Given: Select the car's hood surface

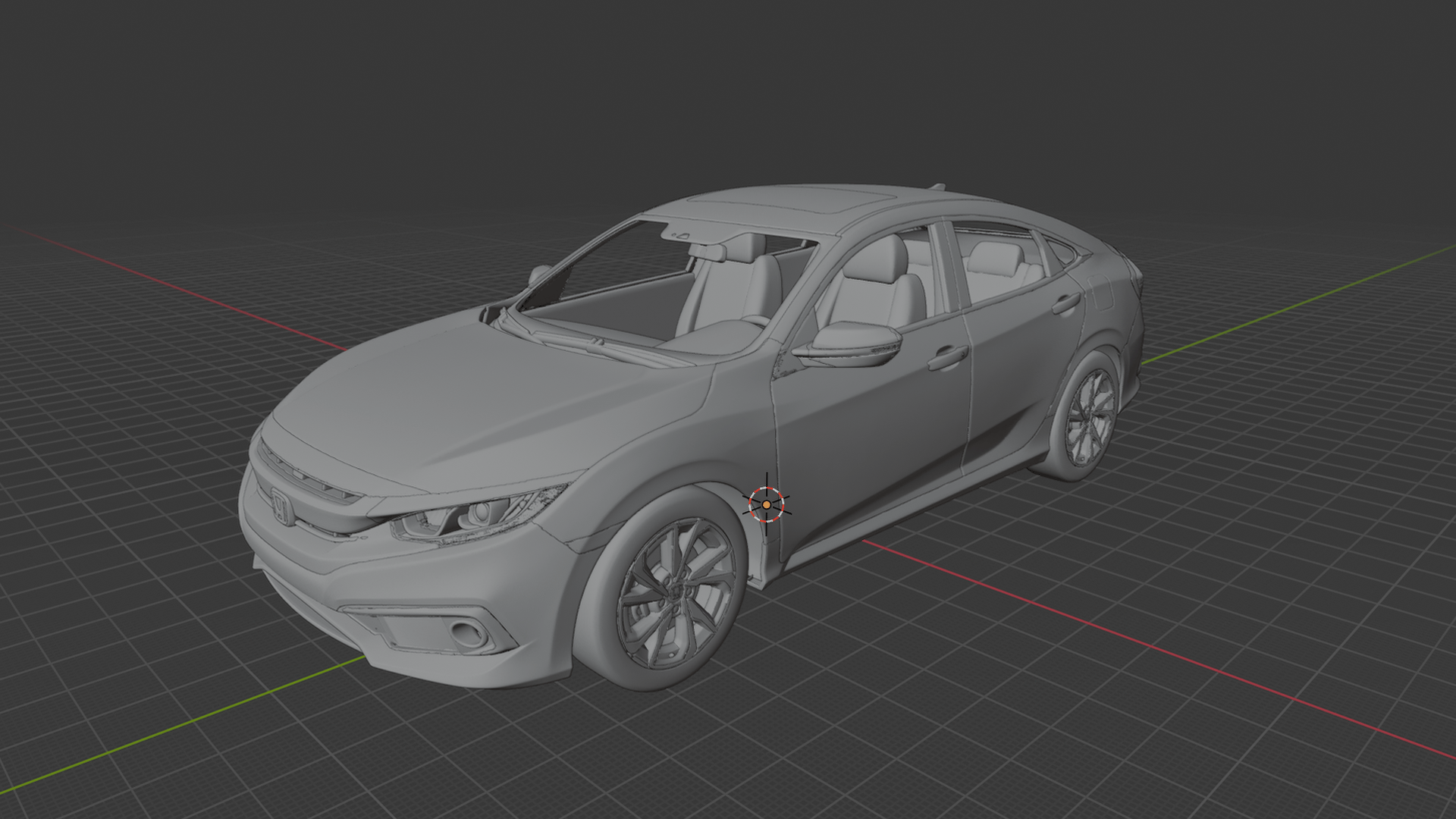Looking at the screenshot, I should point(485,402).
